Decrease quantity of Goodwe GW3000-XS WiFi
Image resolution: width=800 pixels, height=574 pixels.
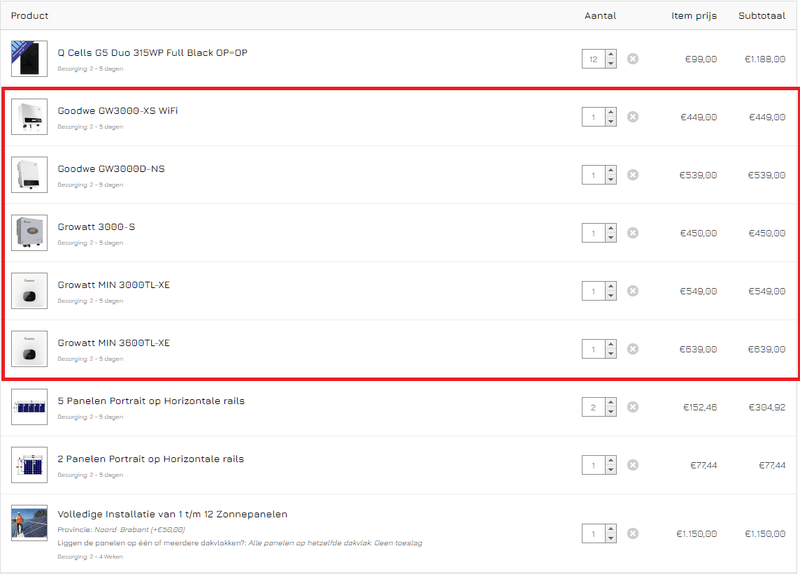611,121
